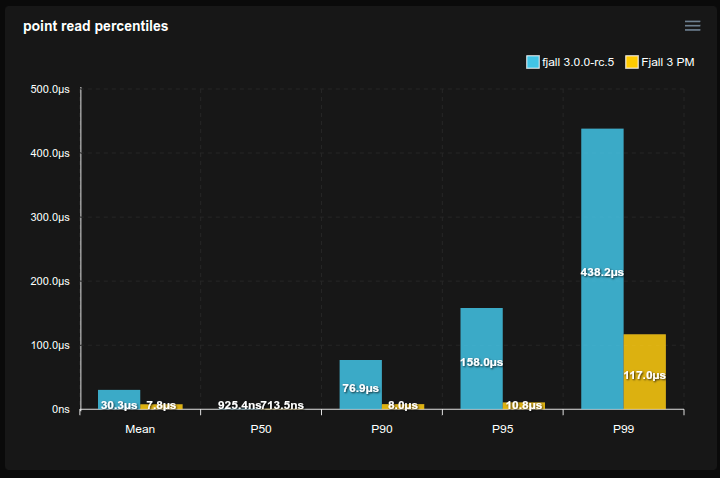Image resolution: width=720 pixels, height=478 pixels.
Task: Toggle the Fjall 3 PM series label
Action: [x=668, y=62]
